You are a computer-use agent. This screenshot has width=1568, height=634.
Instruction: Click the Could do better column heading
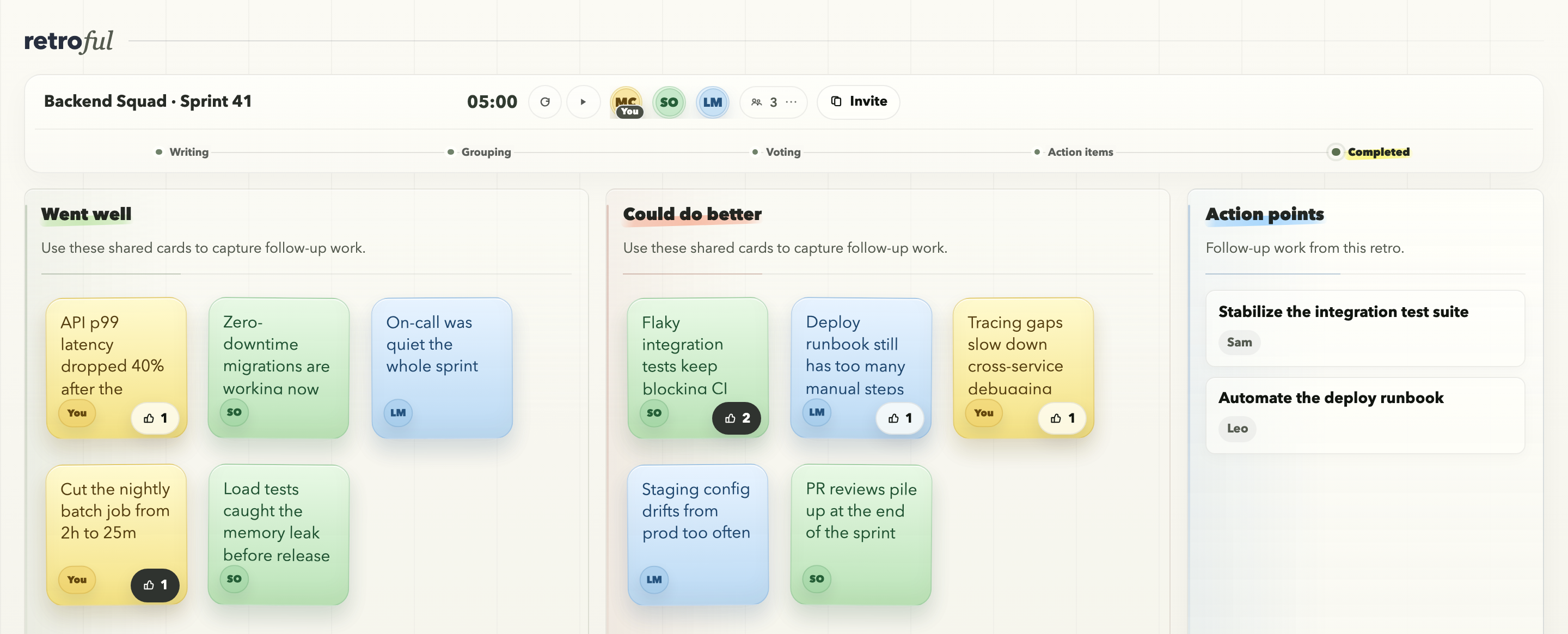pyautogui.click(x=692, y=215)
